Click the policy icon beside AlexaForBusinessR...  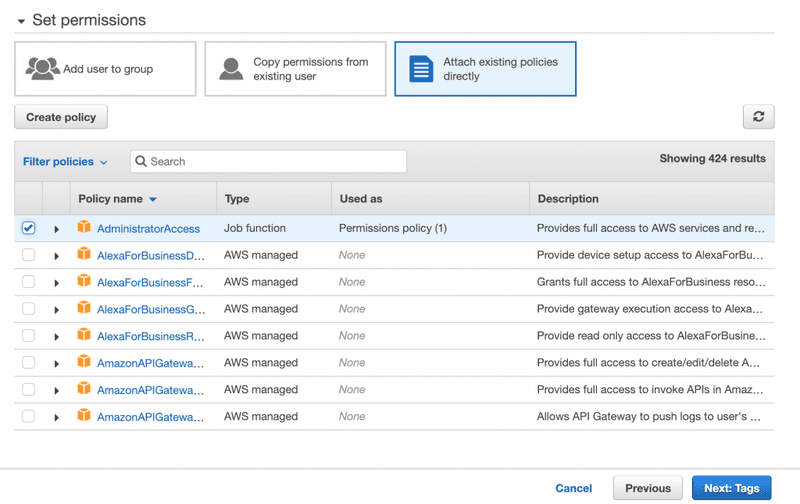tap(84, 335)
